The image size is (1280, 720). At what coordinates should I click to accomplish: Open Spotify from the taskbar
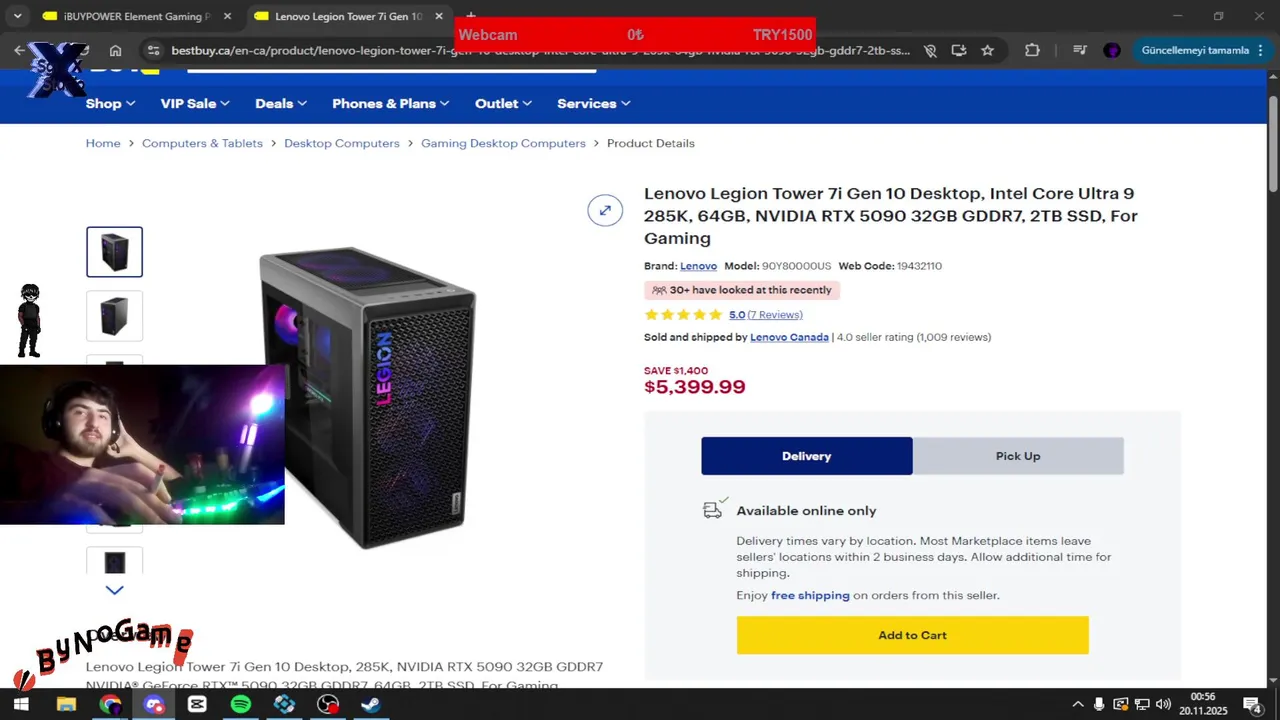tap(241, 704)
